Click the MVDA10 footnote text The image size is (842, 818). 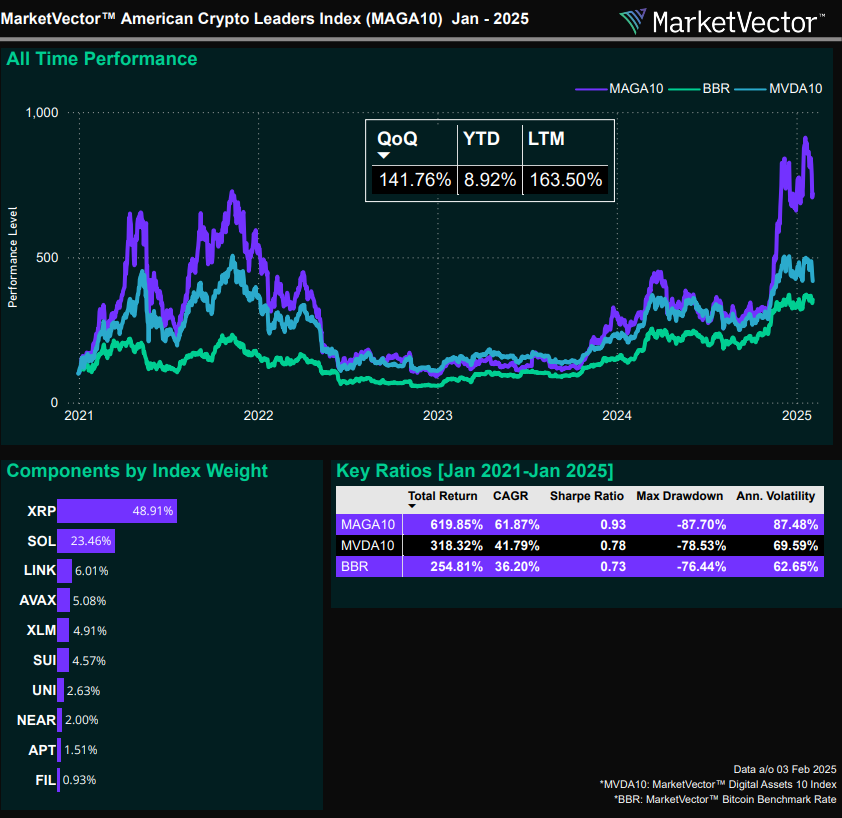718,785
